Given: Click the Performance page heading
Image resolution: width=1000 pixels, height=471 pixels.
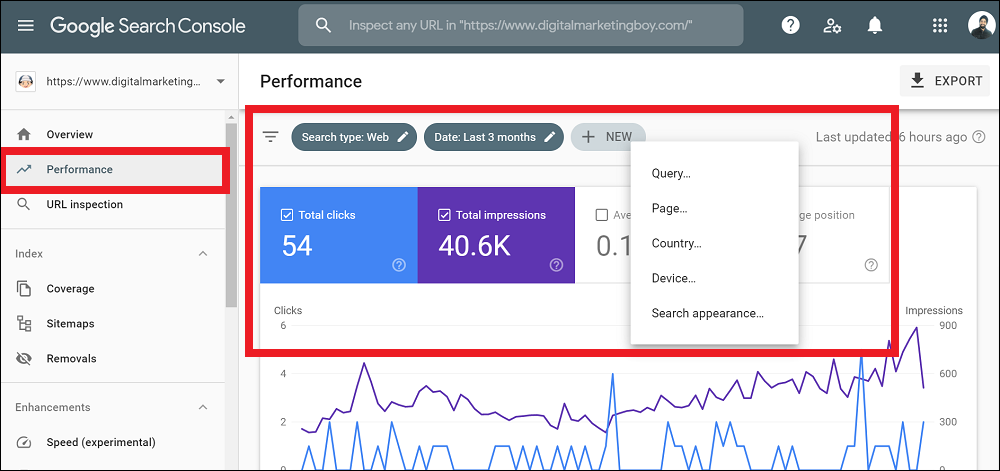Looking at the screenshot, I should pyautogui.click(x=311, y=82).
